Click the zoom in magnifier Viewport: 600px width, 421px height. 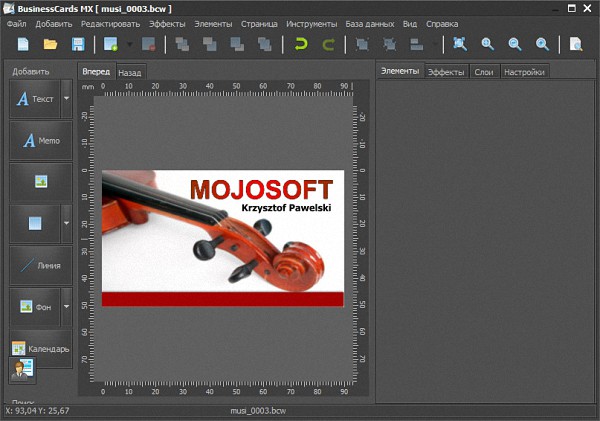coord(488,44)
